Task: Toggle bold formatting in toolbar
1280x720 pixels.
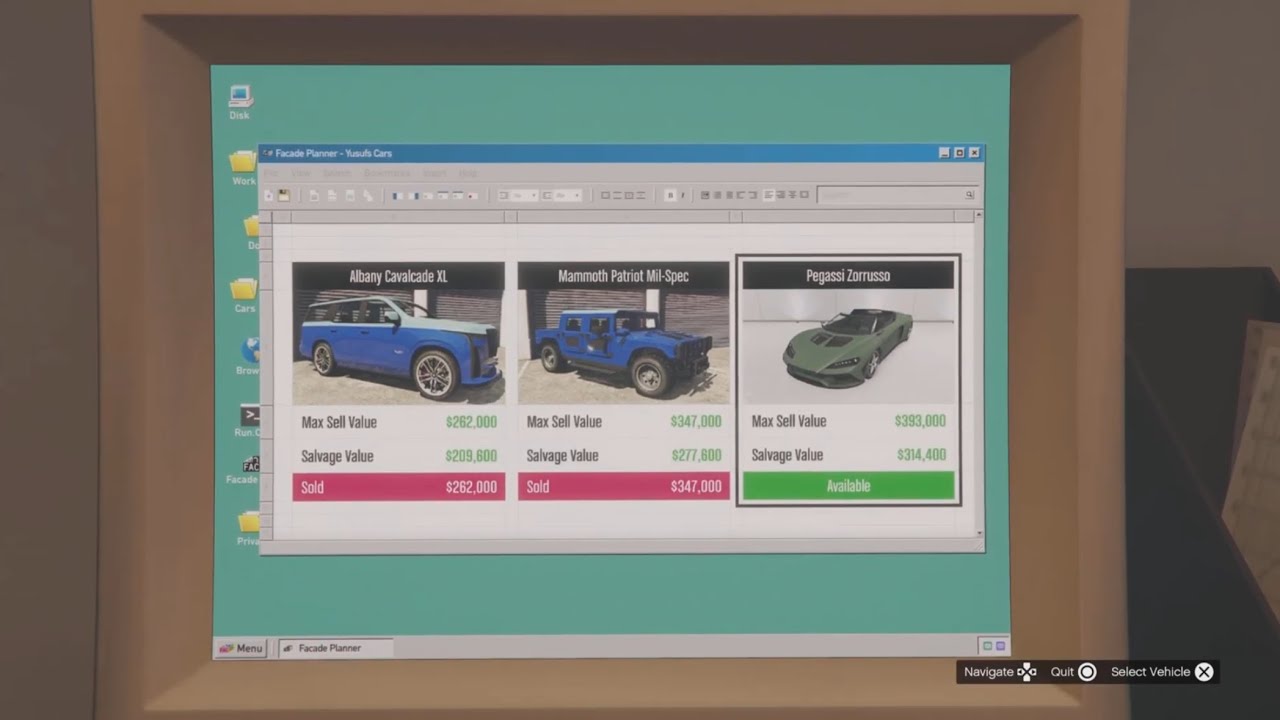Action: (670, 195)
